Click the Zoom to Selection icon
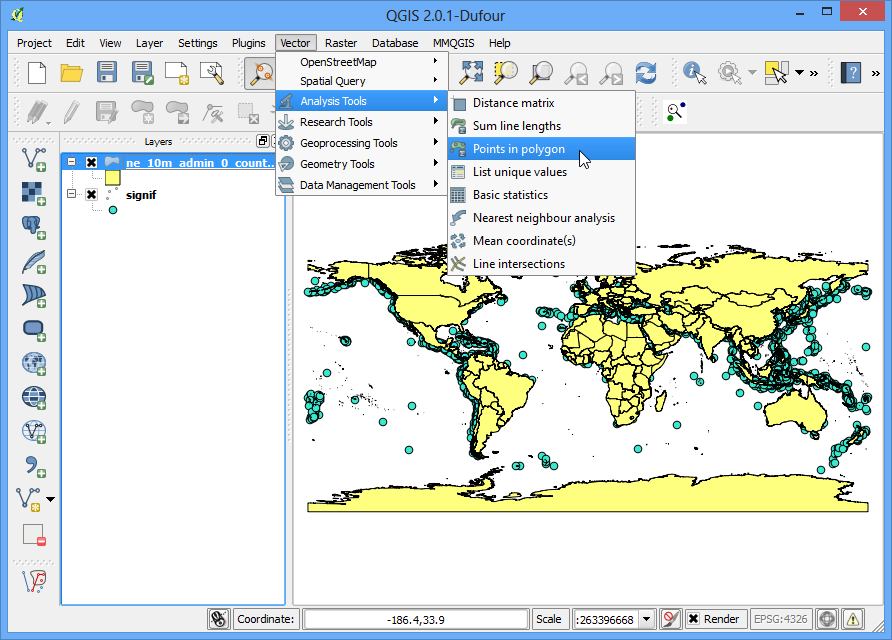This screenshot has width=892, height=640. (x=506, y=73)
